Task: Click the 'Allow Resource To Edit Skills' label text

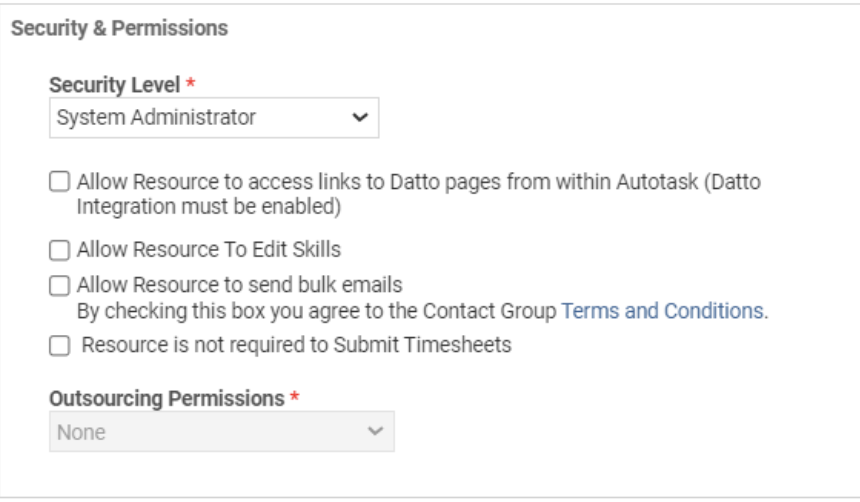Action: click(x=209, y=250)
